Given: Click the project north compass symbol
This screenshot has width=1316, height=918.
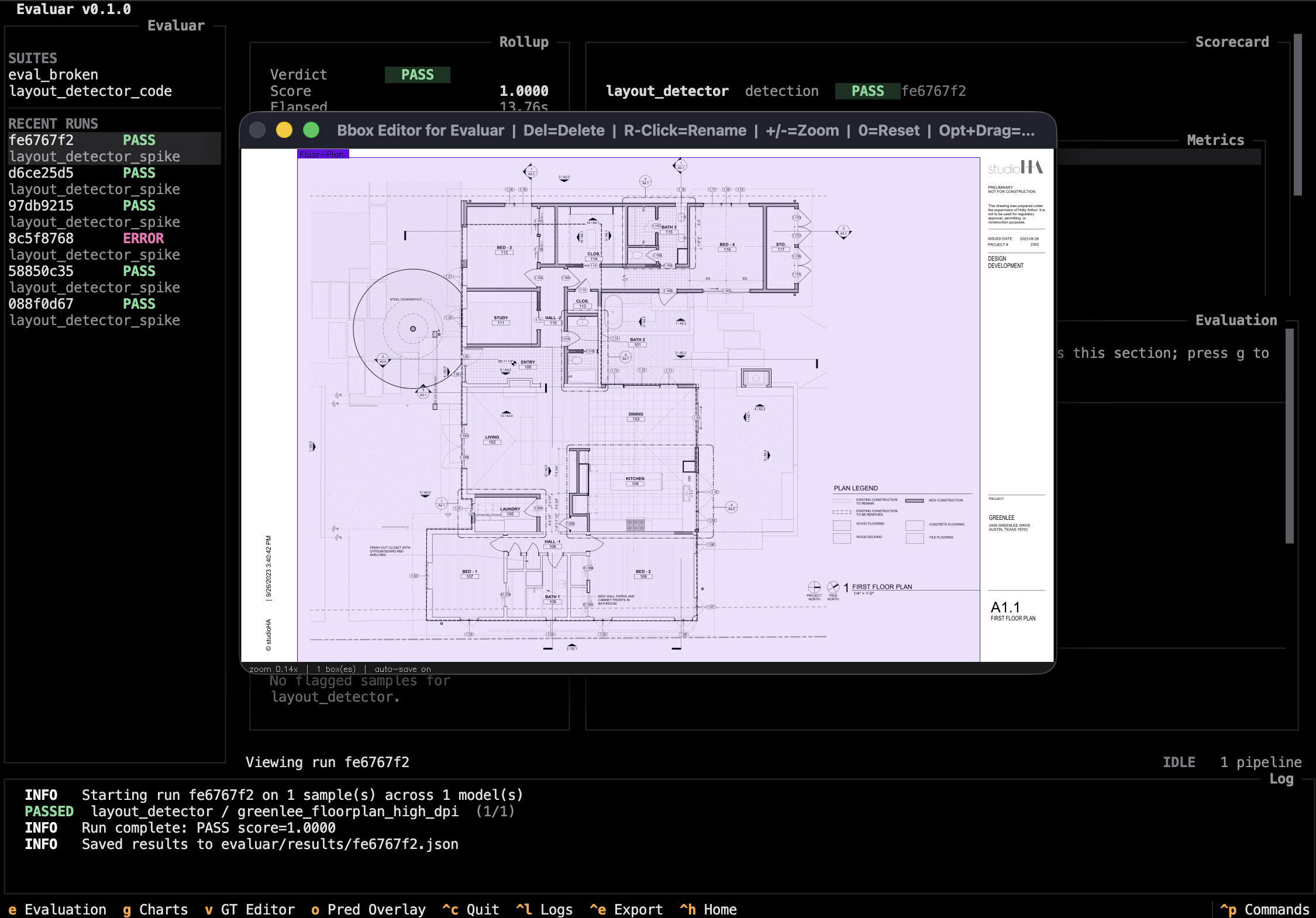Looking at the screenshot, I should [814, 587].
